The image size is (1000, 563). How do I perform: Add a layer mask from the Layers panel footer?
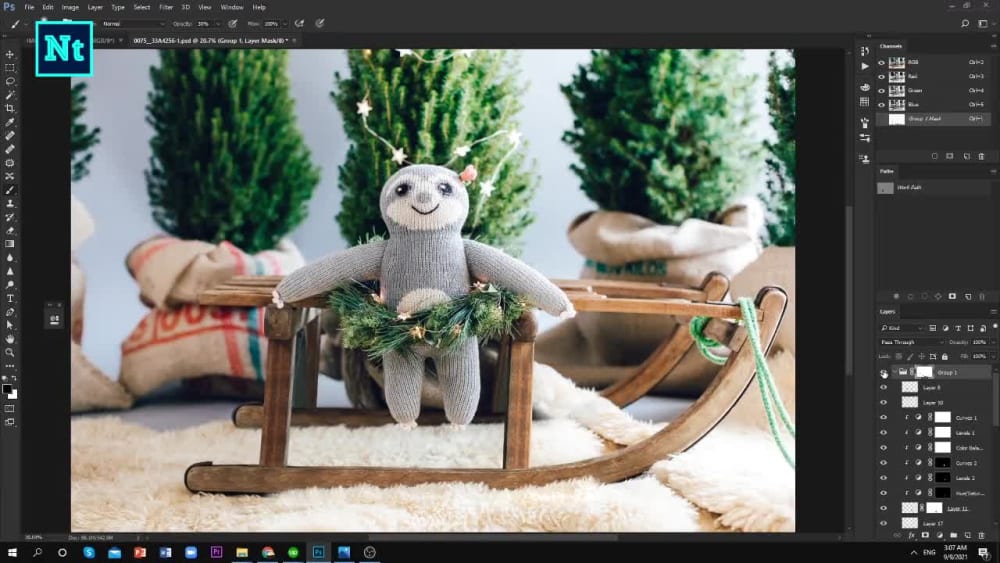925,536
